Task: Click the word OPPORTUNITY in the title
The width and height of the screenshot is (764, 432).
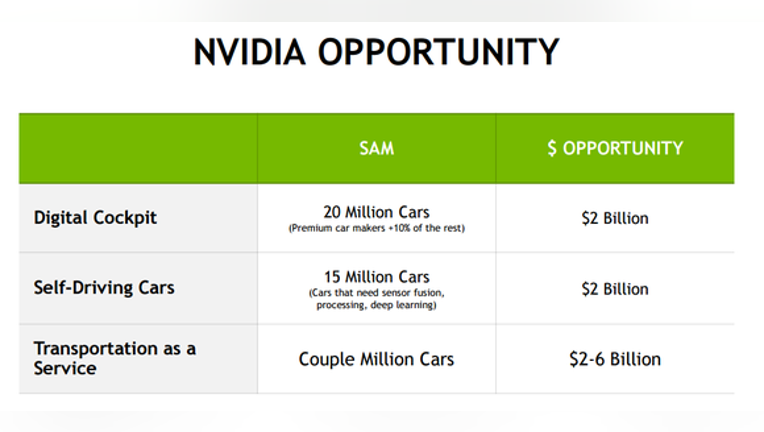Action: click(x=439, y=52)
